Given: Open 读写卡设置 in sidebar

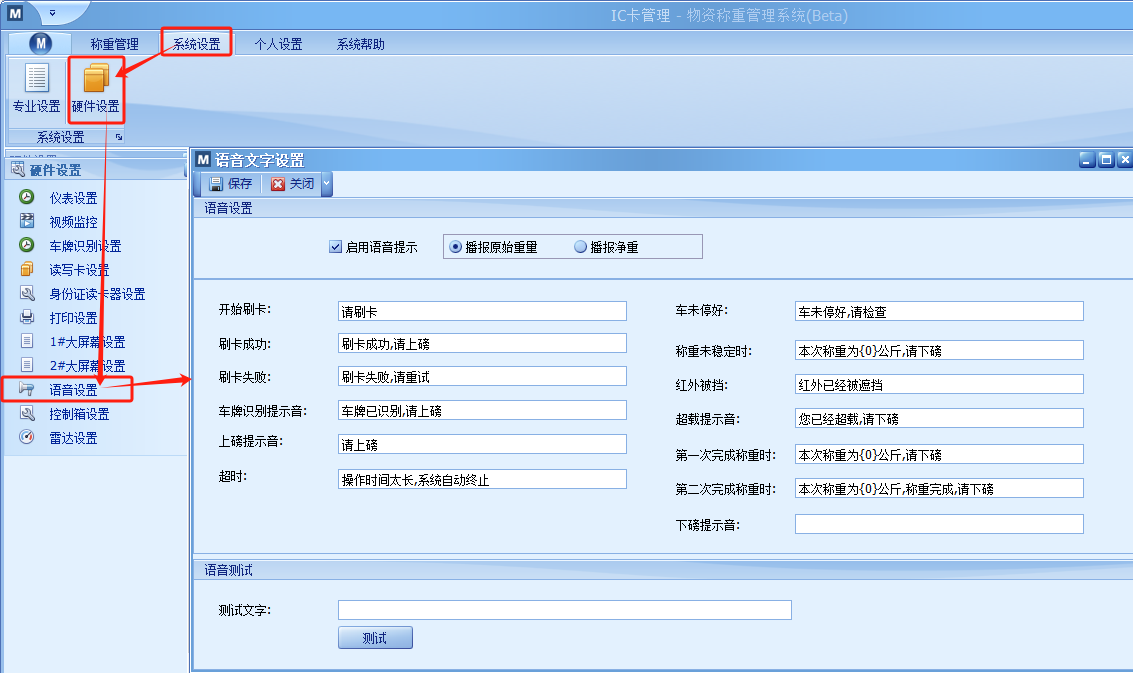Looking at the screenshot, I should point(79,270).
